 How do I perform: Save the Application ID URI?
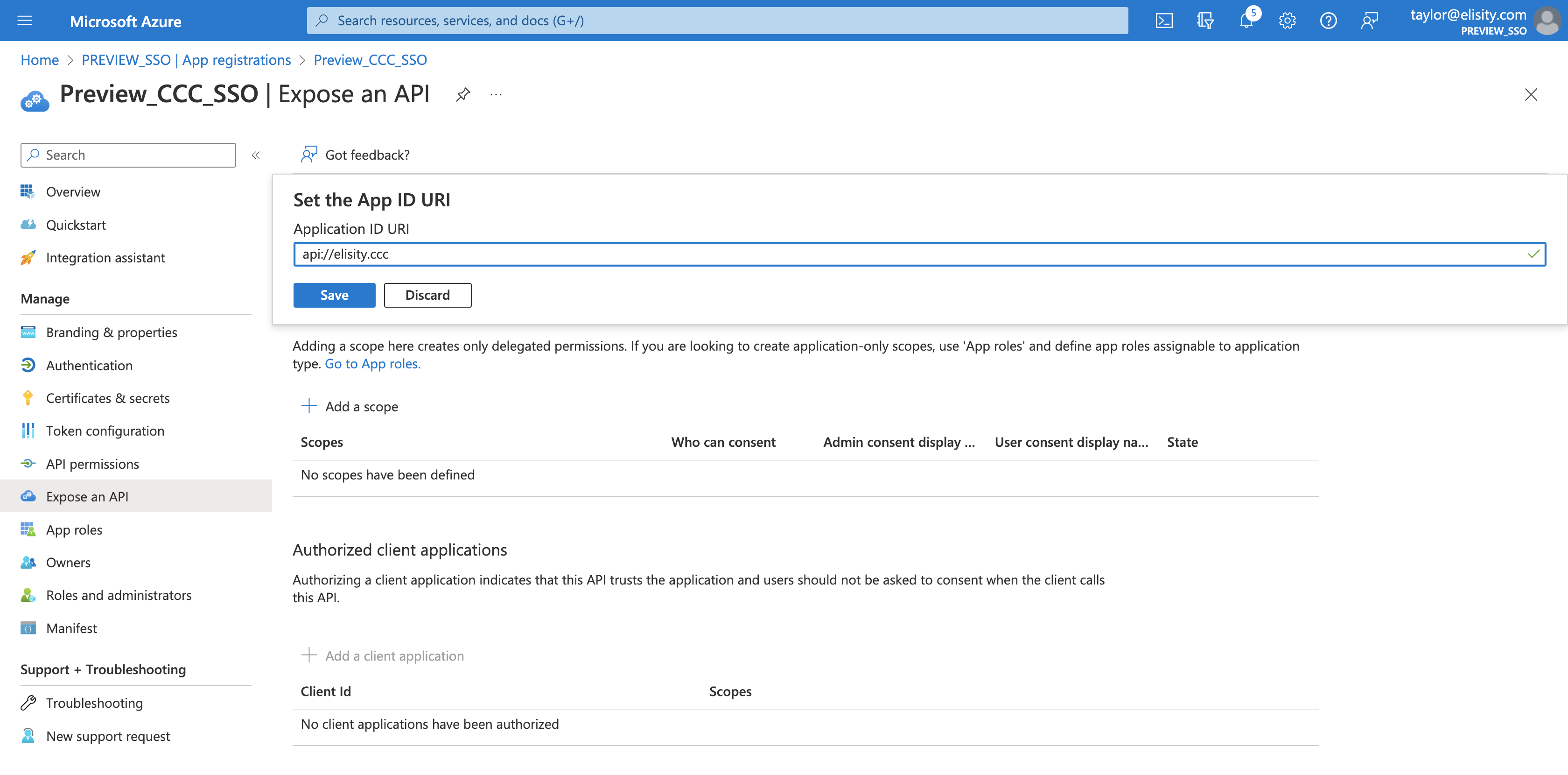click(334, 295)
